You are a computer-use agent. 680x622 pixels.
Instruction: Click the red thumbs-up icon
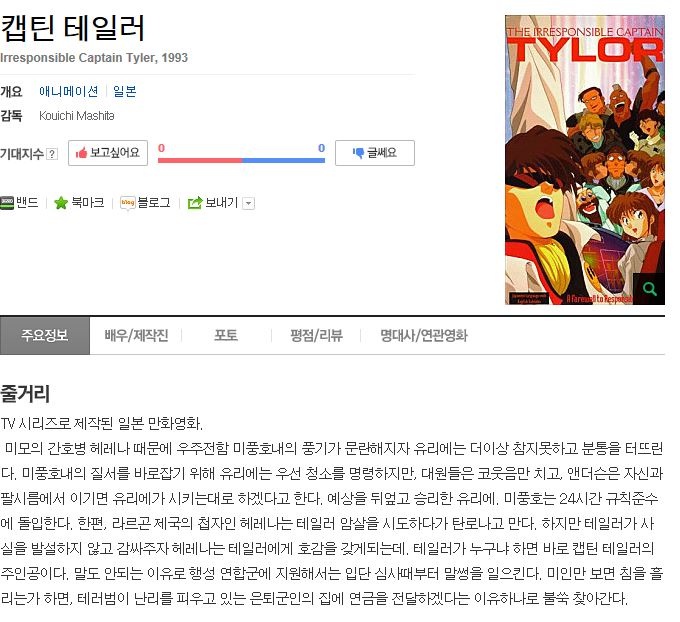[81, 153]
